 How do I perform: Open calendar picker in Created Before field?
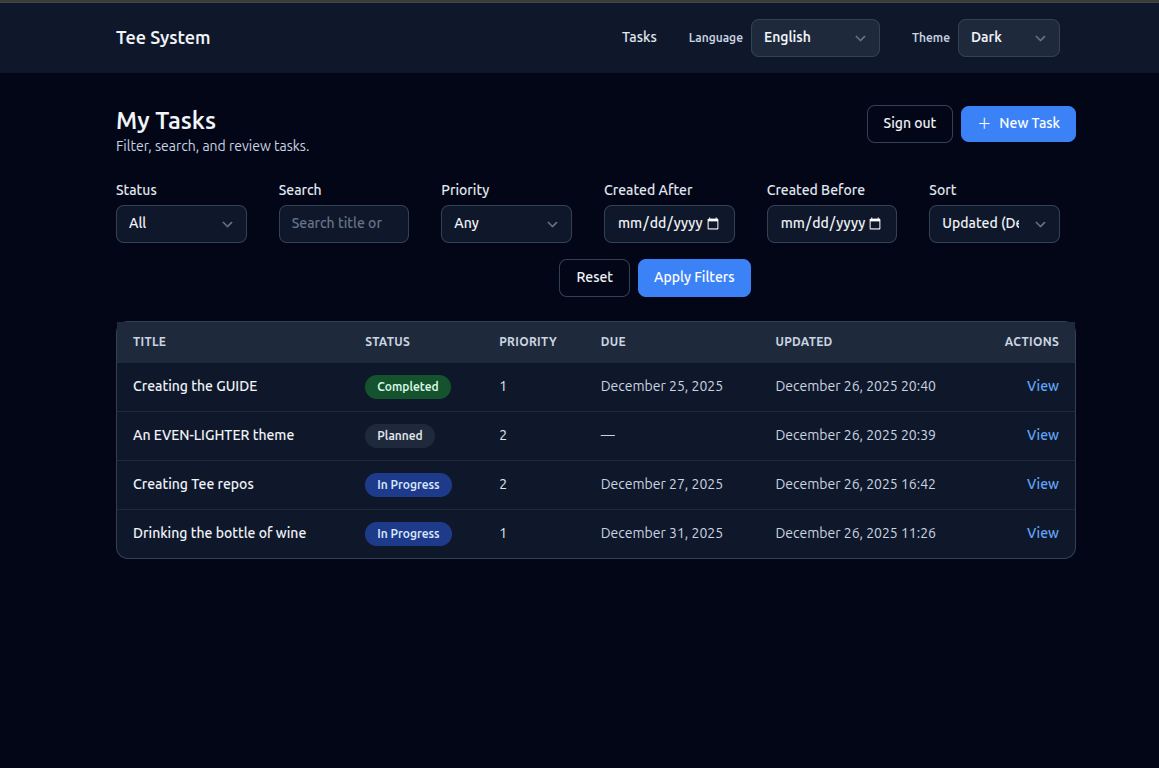tap(875, 224)
